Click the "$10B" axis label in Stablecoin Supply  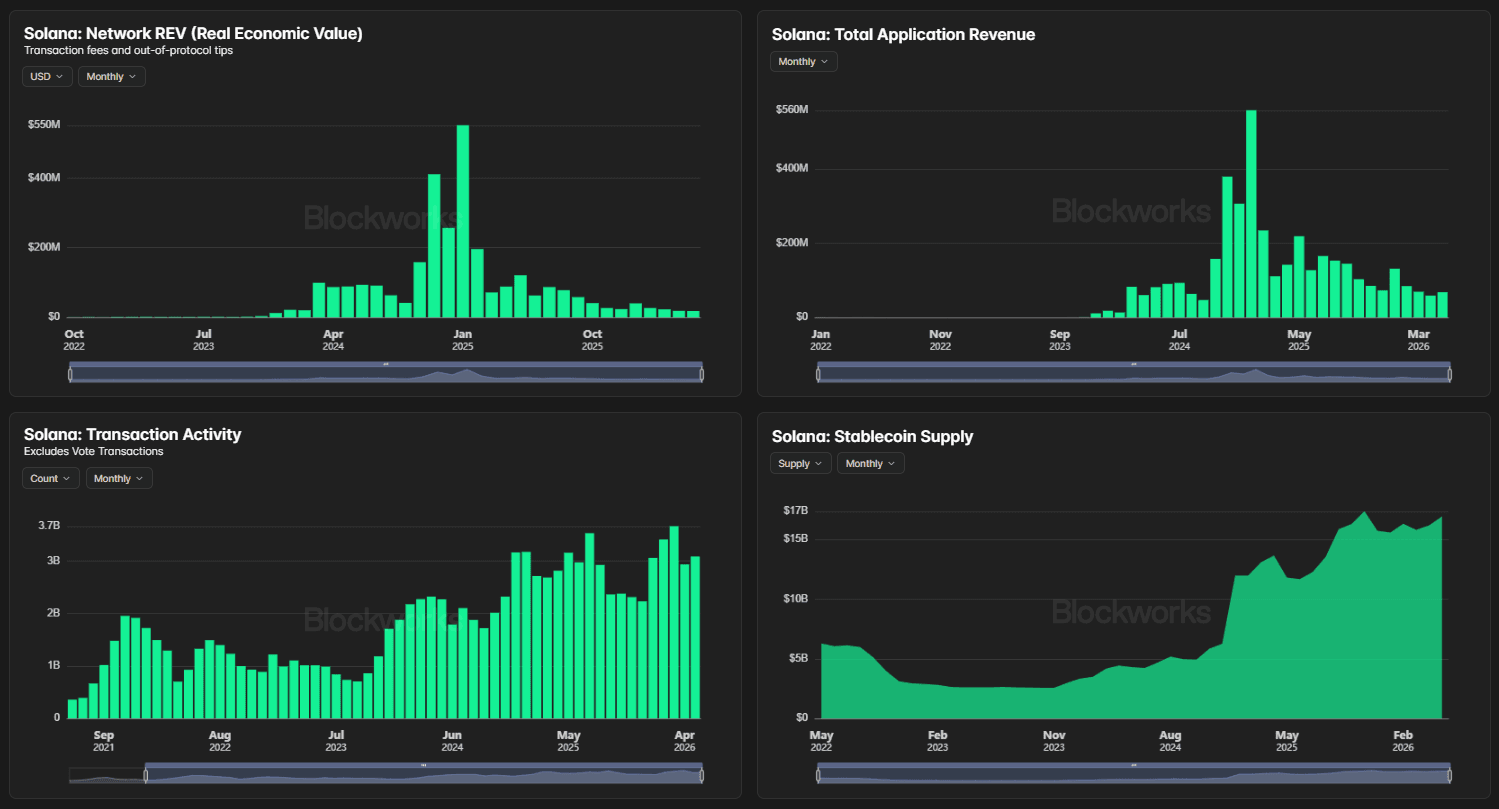[x=796, y=599]
